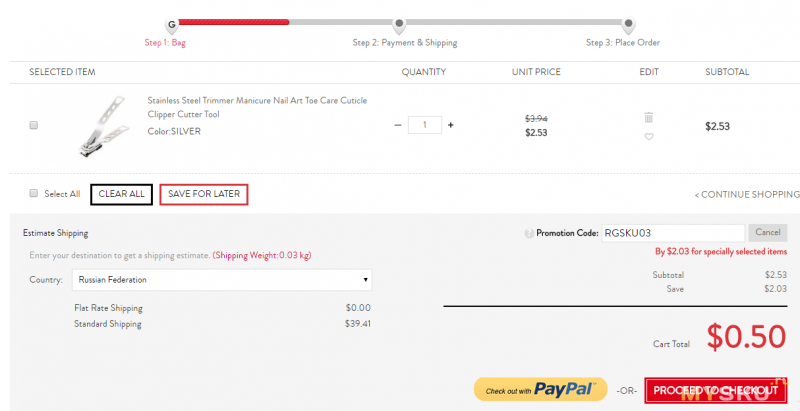This screenshot has width=800, height=411.
Task: Click the Promotion Code help question mark icon
Action: (529, 234)
